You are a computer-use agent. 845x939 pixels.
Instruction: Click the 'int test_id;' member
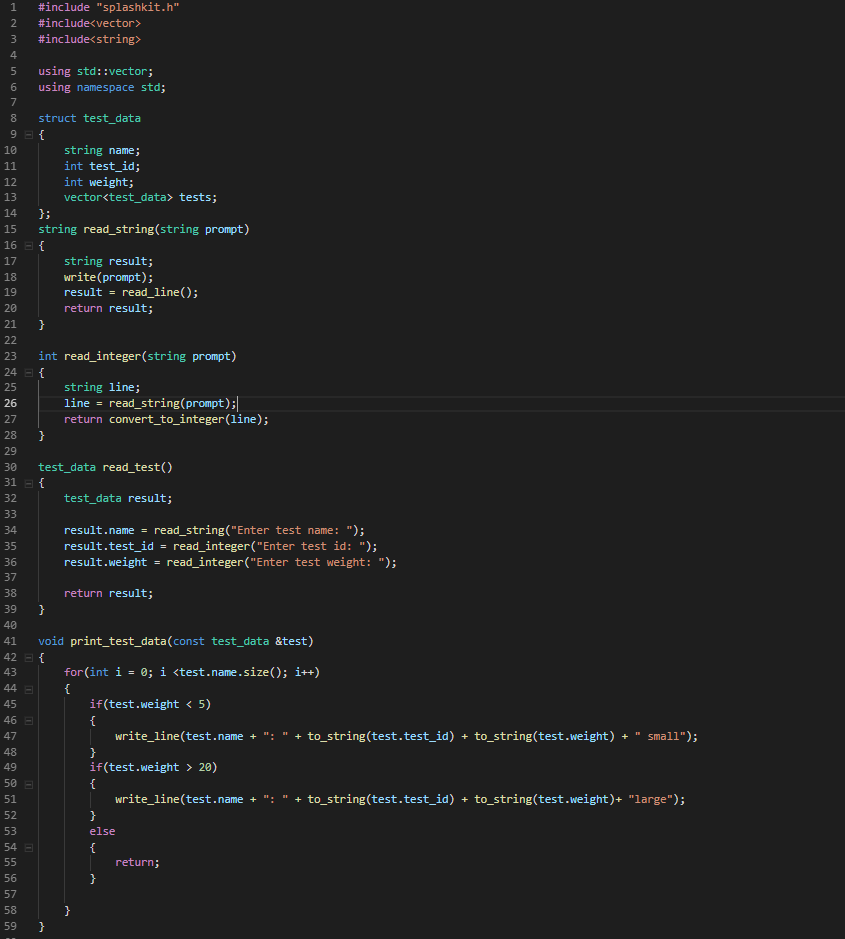tap(102, 166)
